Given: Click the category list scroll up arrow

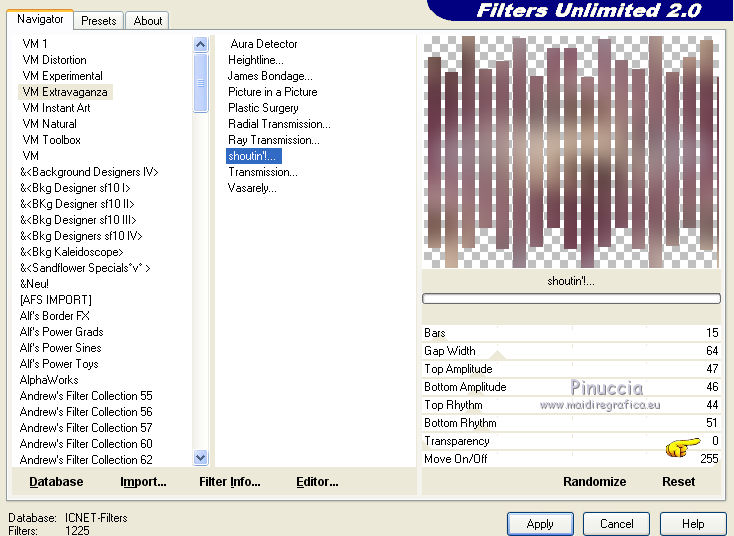Looking at the screenshot, I should click(x=200, y=44).
